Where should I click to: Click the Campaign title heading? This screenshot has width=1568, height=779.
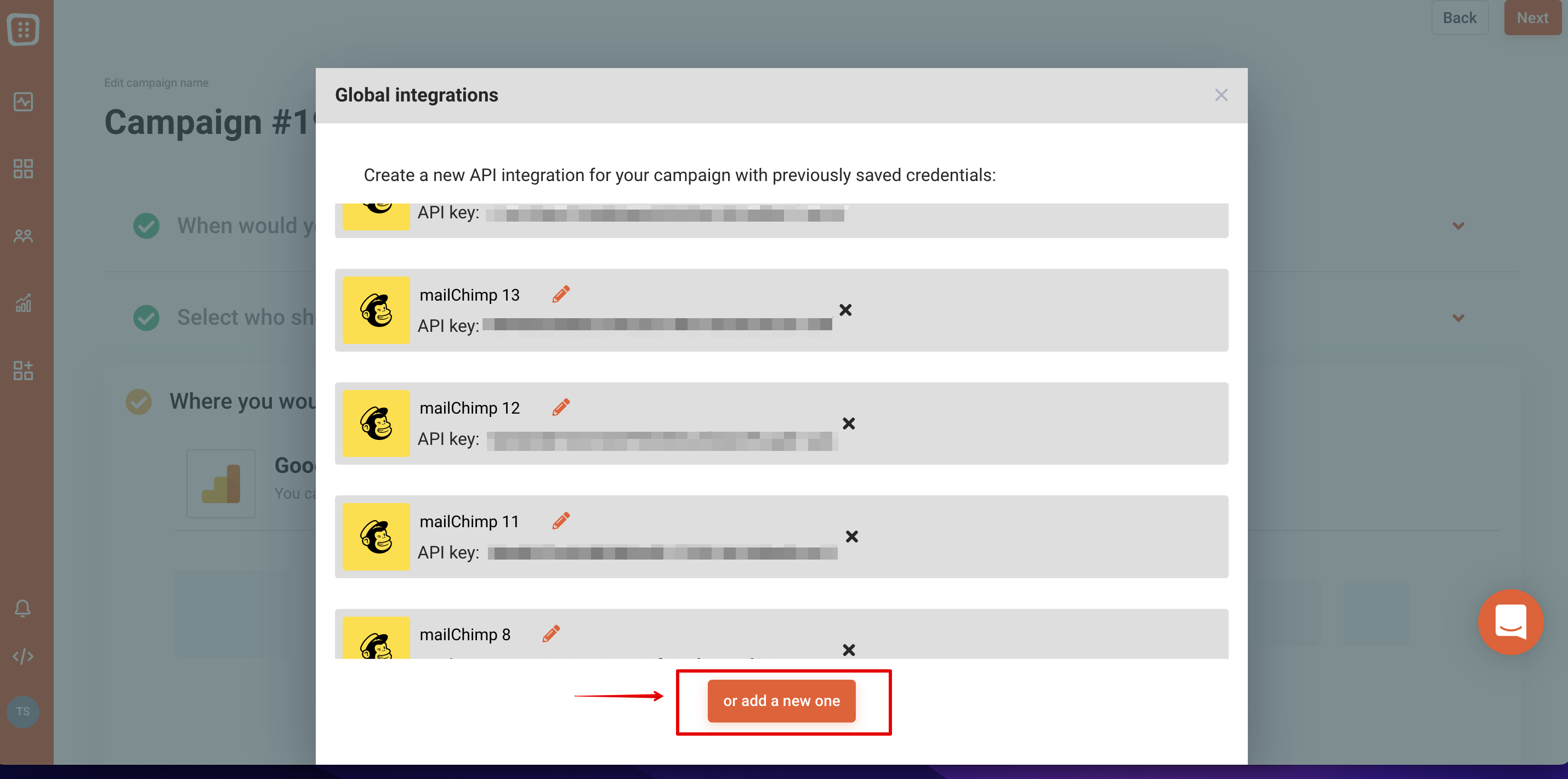tap(210, 122)
